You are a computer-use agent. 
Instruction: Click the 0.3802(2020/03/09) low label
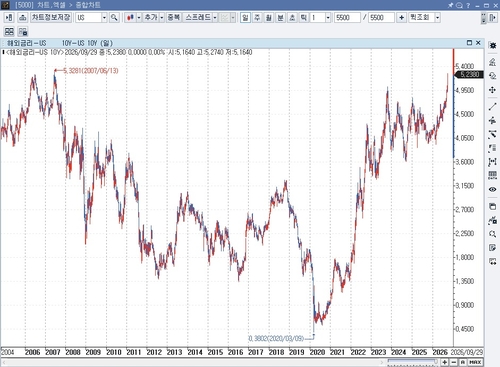[x=276, y=338]
